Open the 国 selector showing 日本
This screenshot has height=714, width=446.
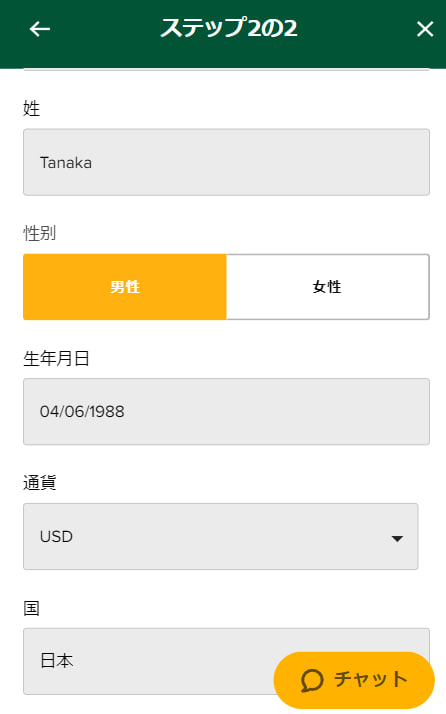click(x=226, y=661)
